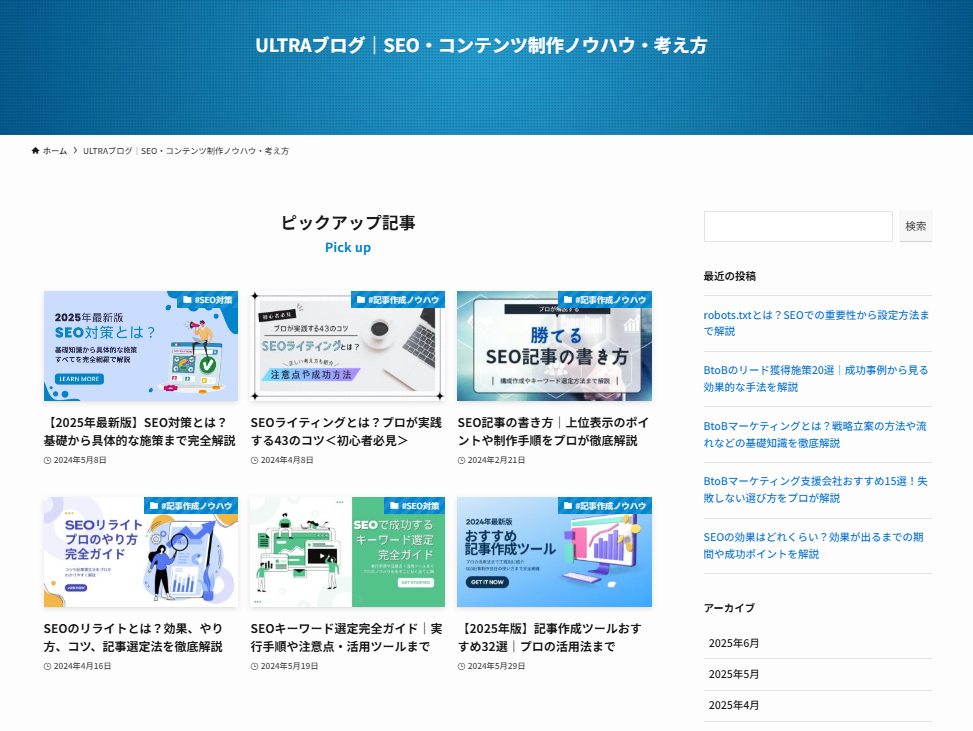This screenshot has width=973, height=731.
Task: Select the 2025年6月 archive entry
Action: click(x=734, y=643)
